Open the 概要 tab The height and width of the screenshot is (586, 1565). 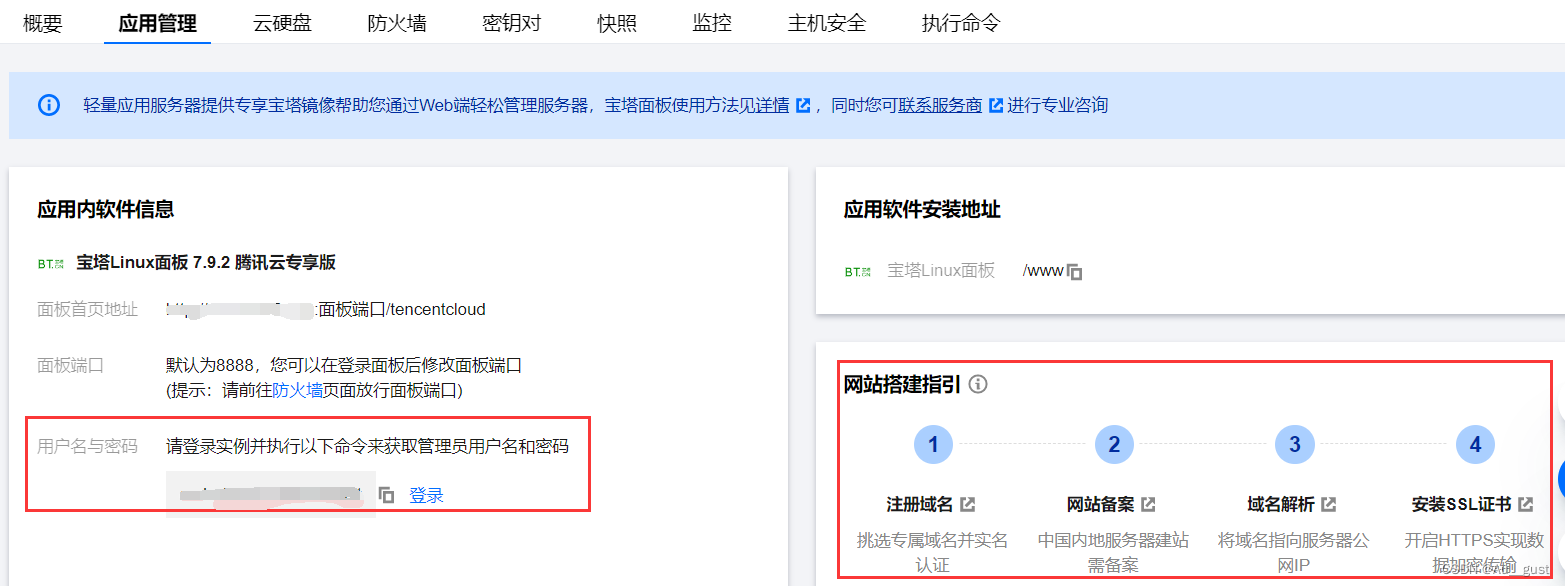[43, 23]
